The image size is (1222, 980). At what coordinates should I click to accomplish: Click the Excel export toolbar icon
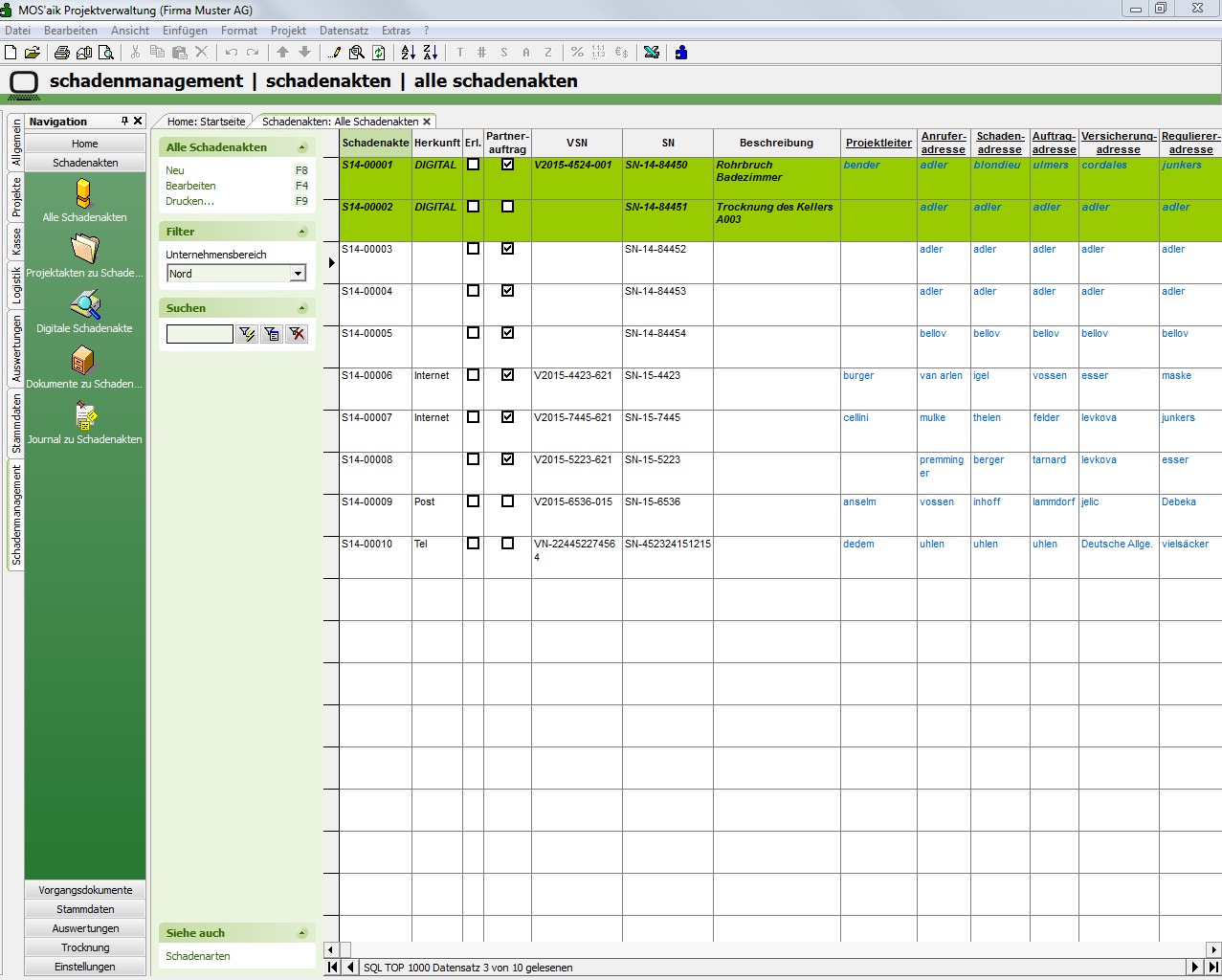652,53
